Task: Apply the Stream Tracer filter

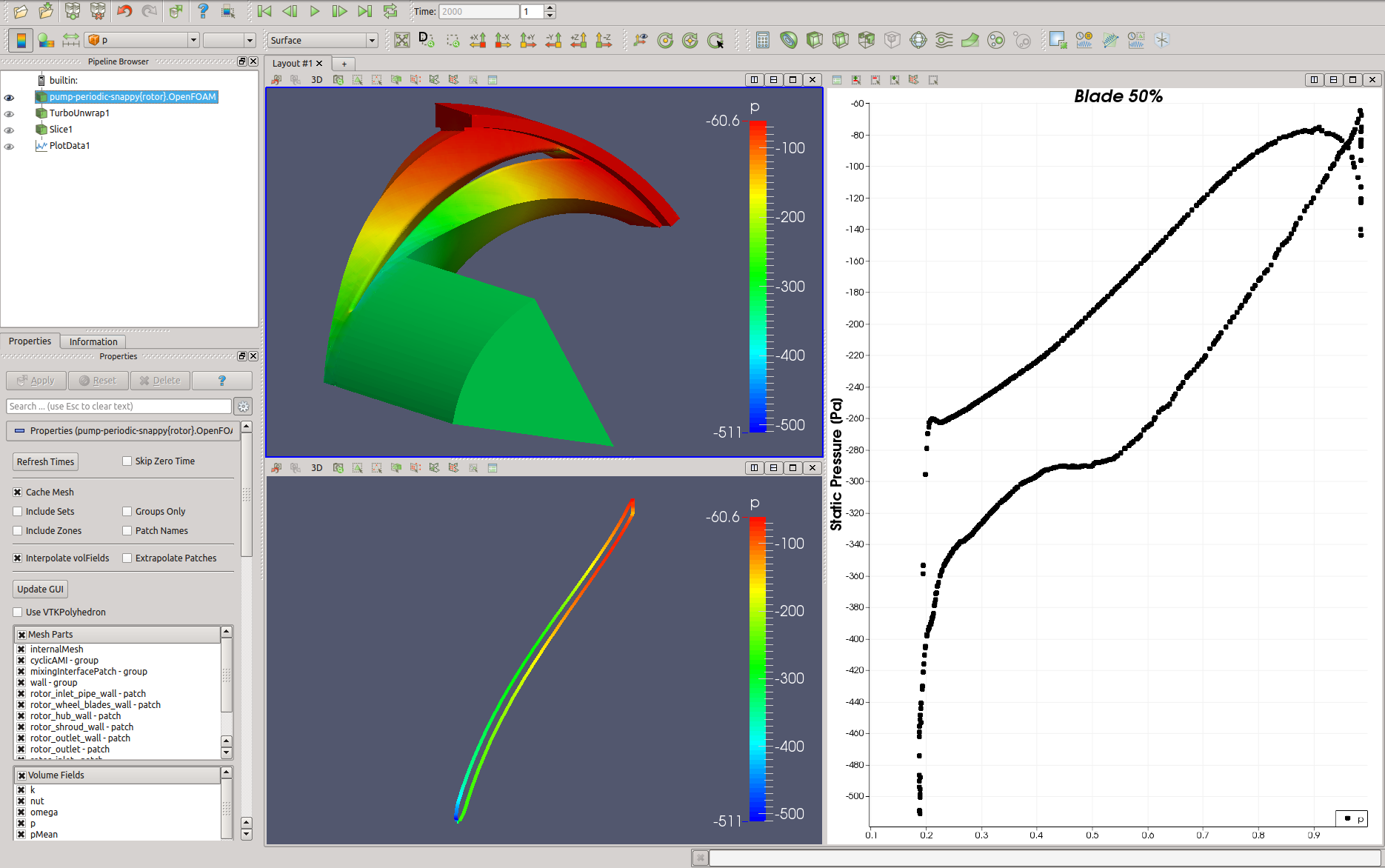Action: coord(944,41)
